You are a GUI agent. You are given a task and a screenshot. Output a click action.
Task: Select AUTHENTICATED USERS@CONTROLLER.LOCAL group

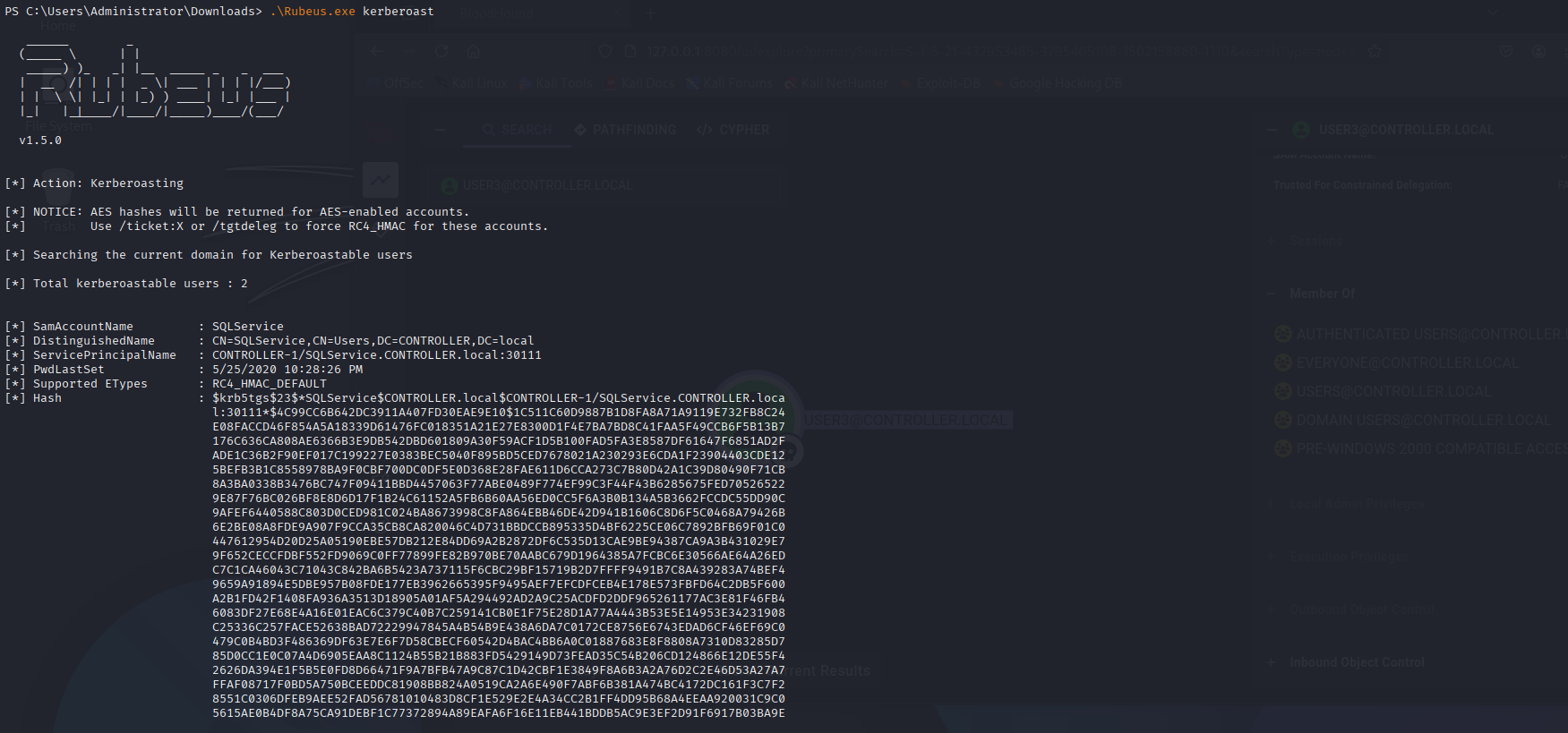[x=1420, y=334]
